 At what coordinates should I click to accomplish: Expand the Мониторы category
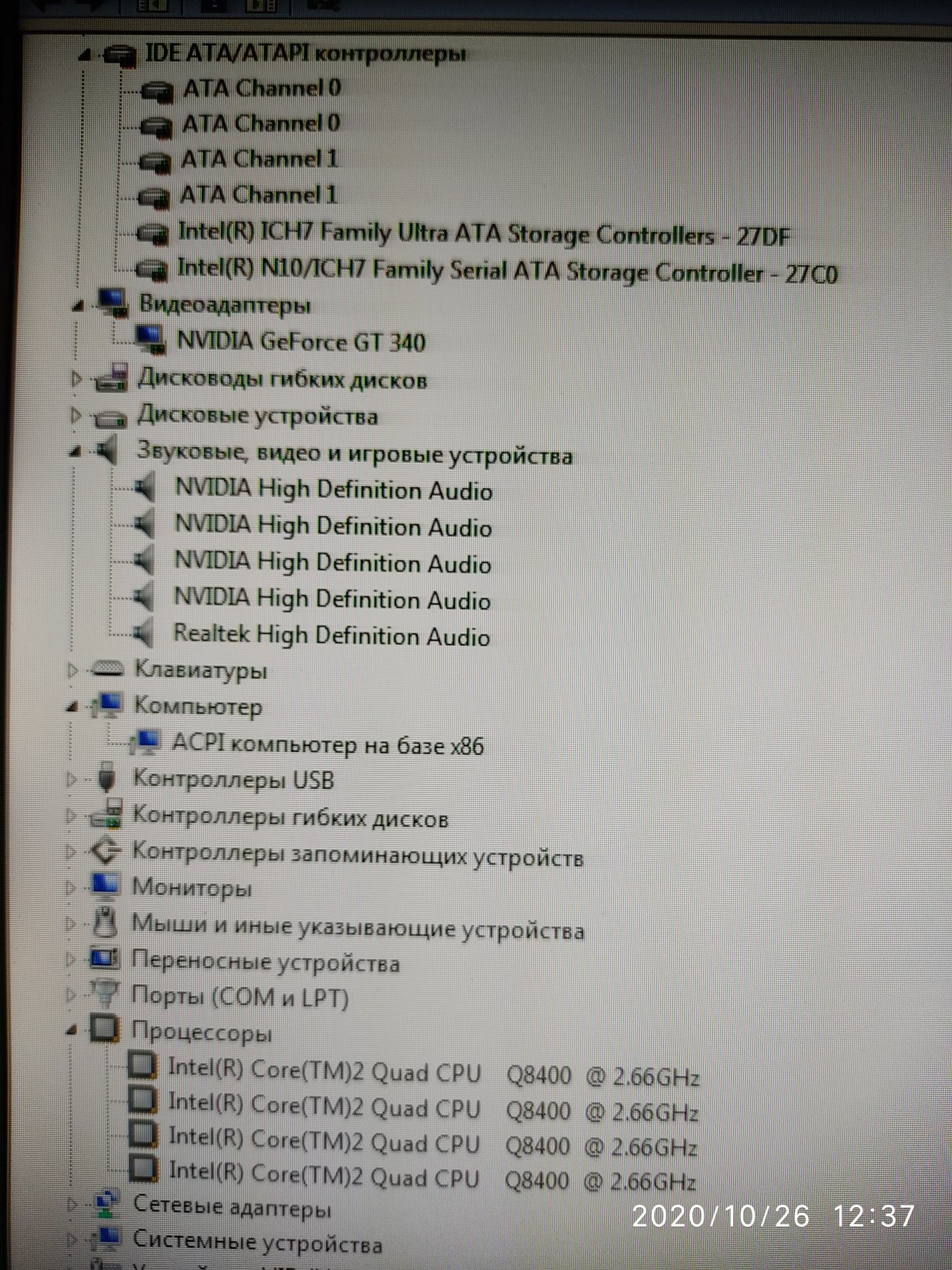[70, 887]
